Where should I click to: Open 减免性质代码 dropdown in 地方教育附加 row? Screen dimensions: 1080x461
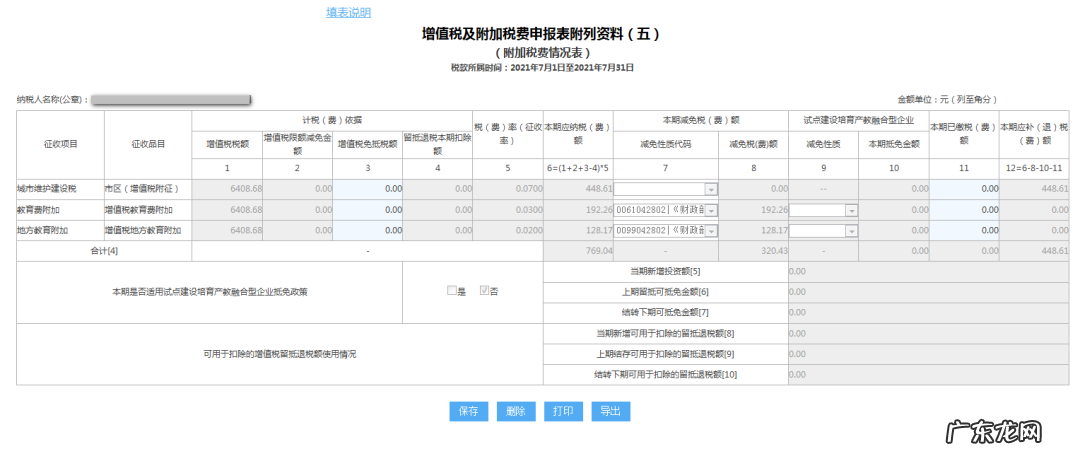711,231
